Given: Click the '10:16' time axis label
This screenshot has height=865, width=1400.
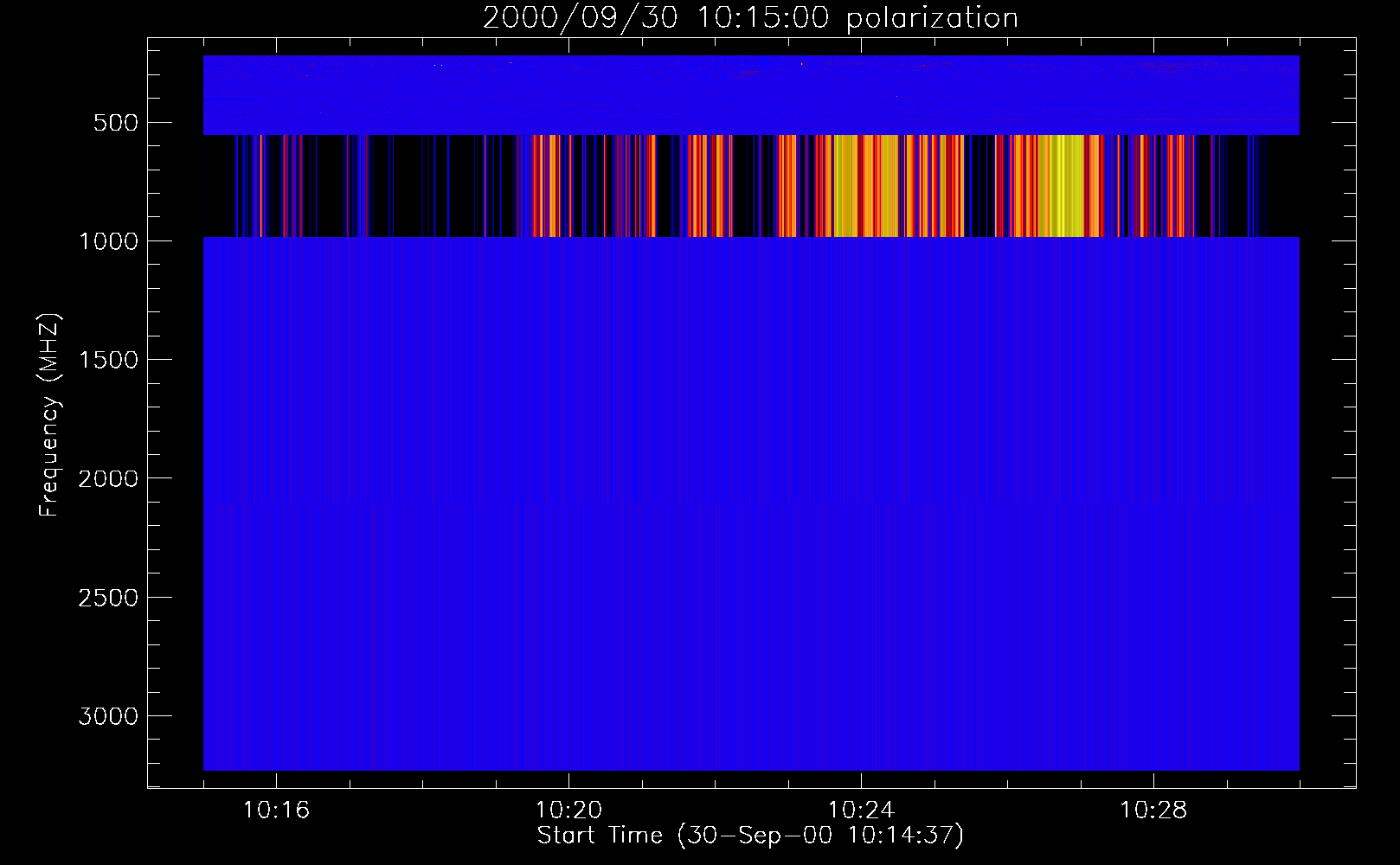Looking at the screenshot, I should (276, 811).
